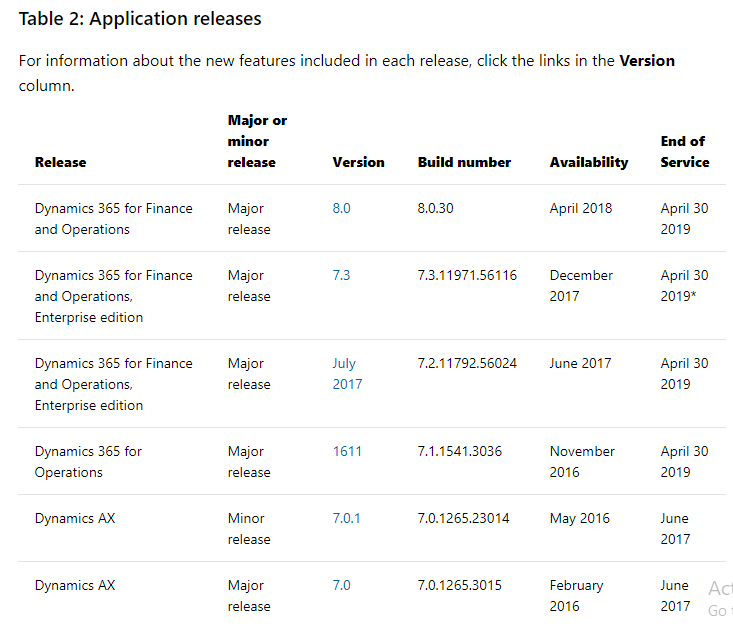Open the July 2017 version link
The image size is (733, 627).
pos(347,374)
